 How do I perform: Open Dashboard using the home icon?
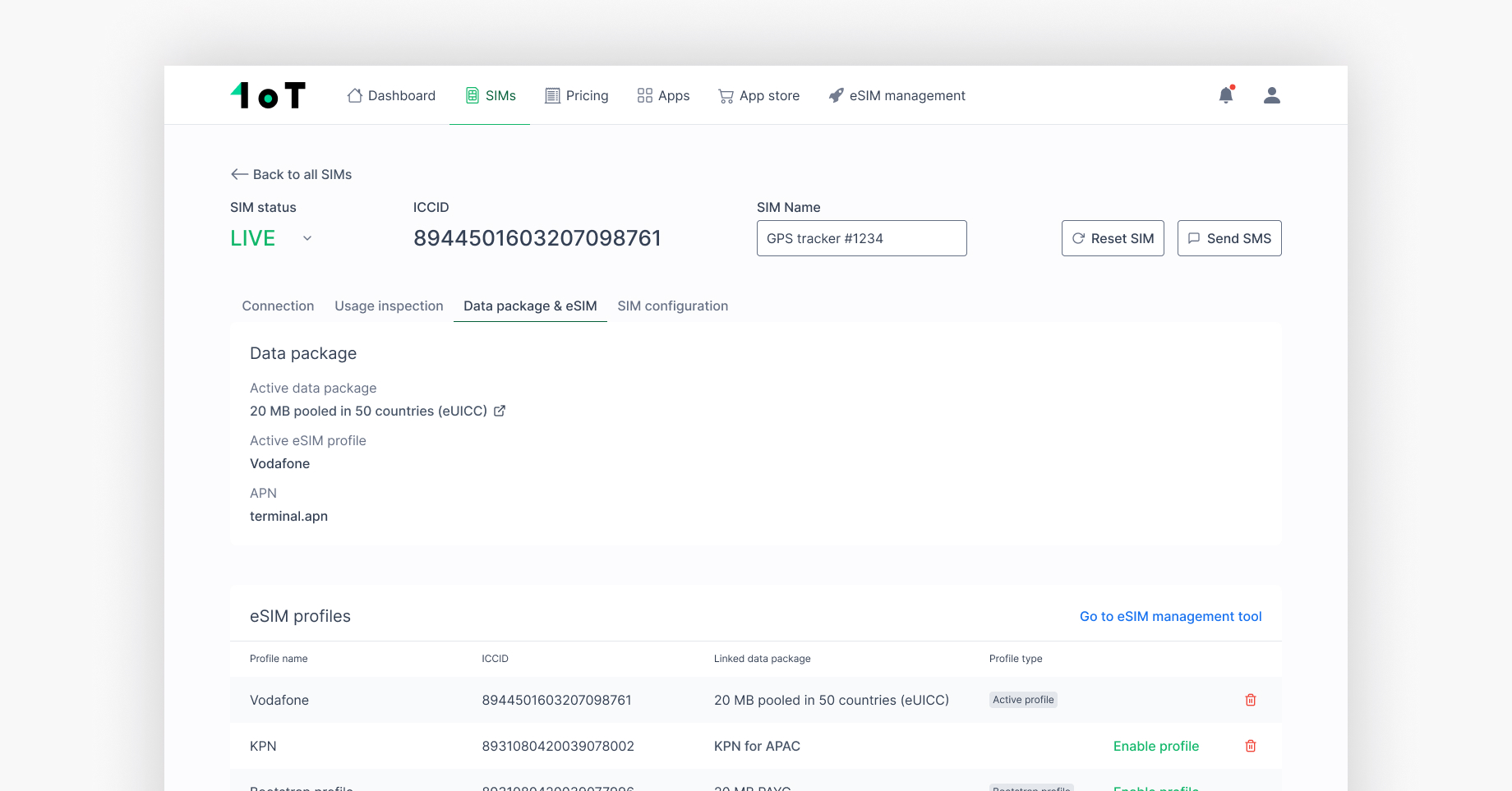354,95
